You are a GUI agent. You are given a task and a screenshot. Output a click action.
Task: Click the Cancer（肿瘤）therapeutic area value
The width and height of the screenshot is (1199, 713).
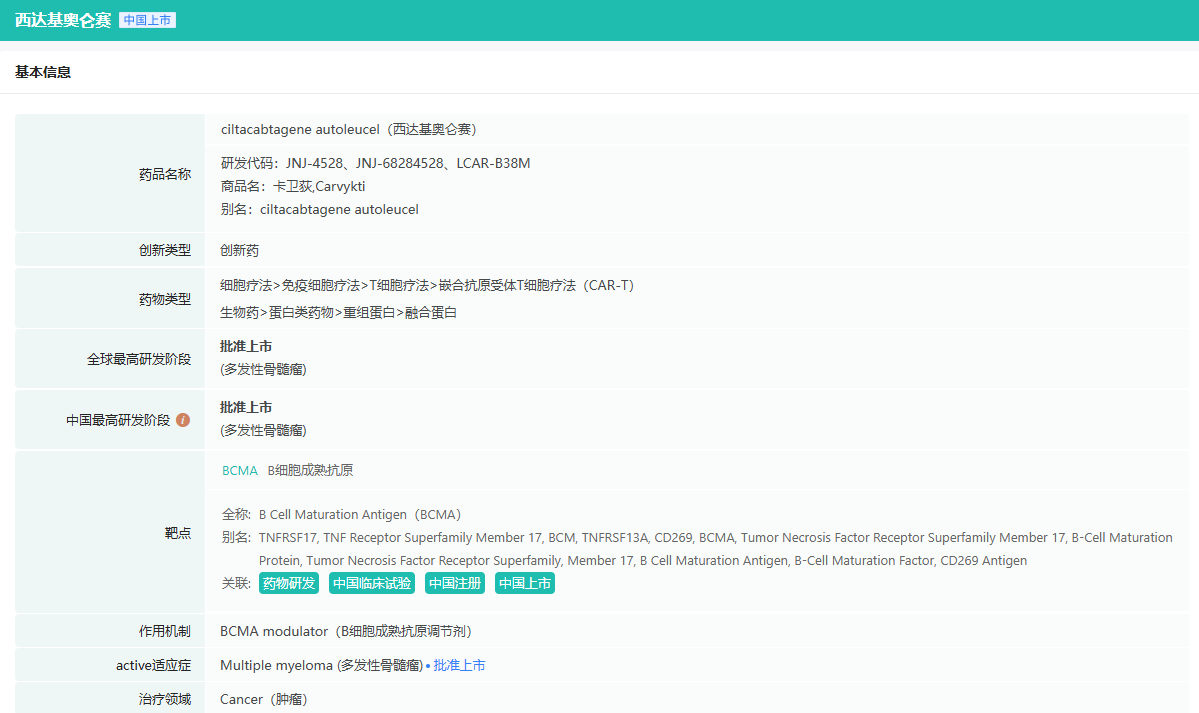[x=263, y=699]
